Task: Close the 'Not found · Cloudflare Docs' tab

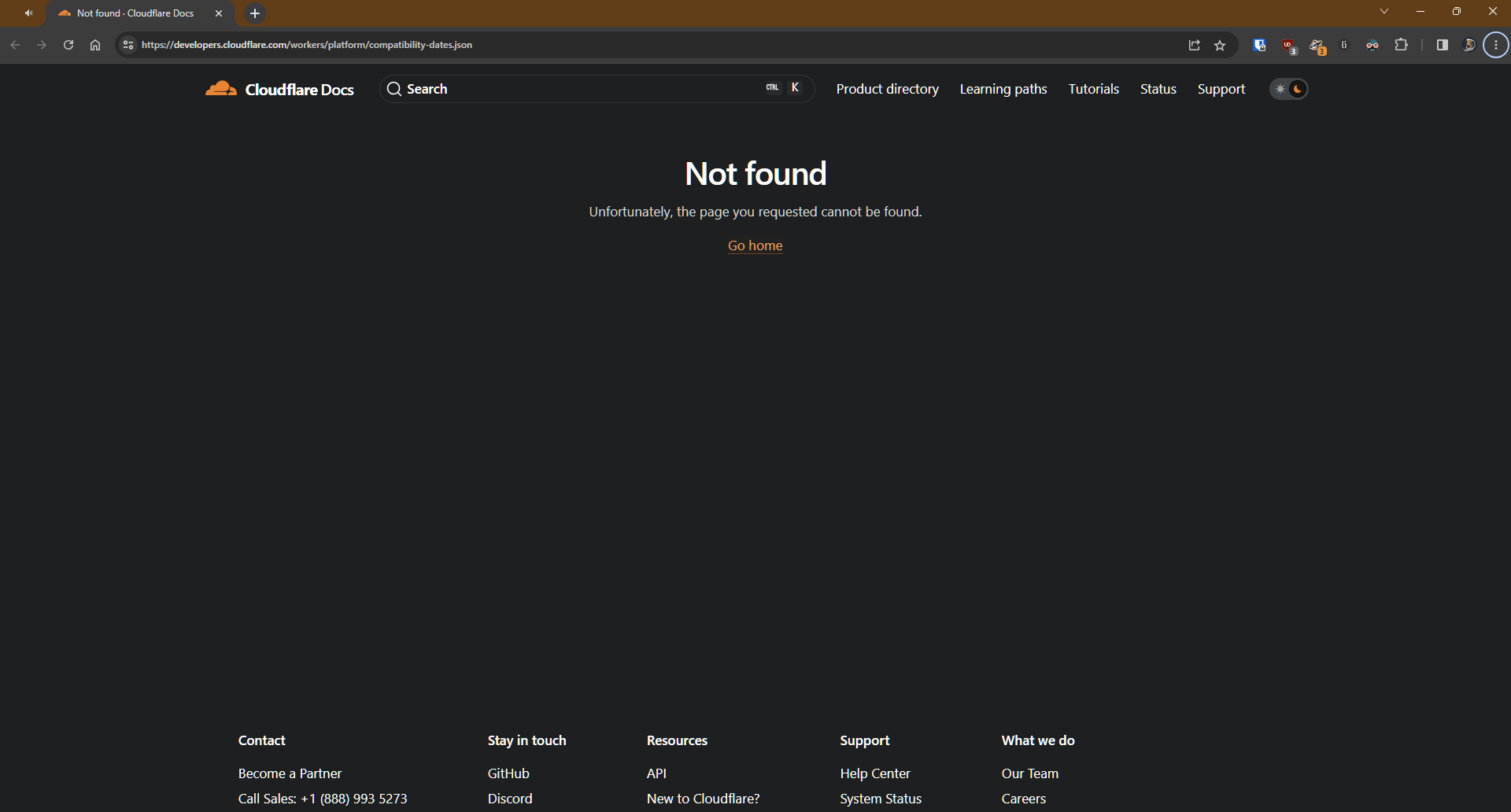Action: tap(219, 13)
